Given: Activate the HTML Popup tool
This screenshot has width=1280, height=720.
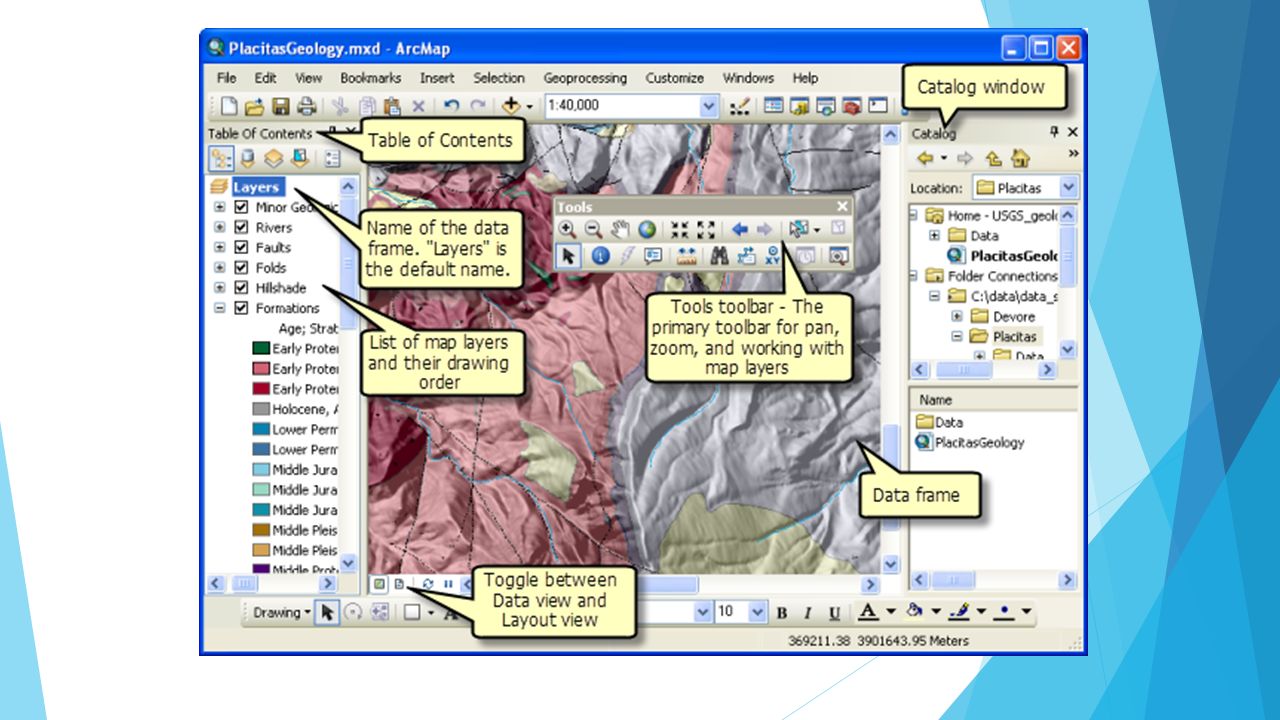Looking at the screenshot, I should point(653,255).
